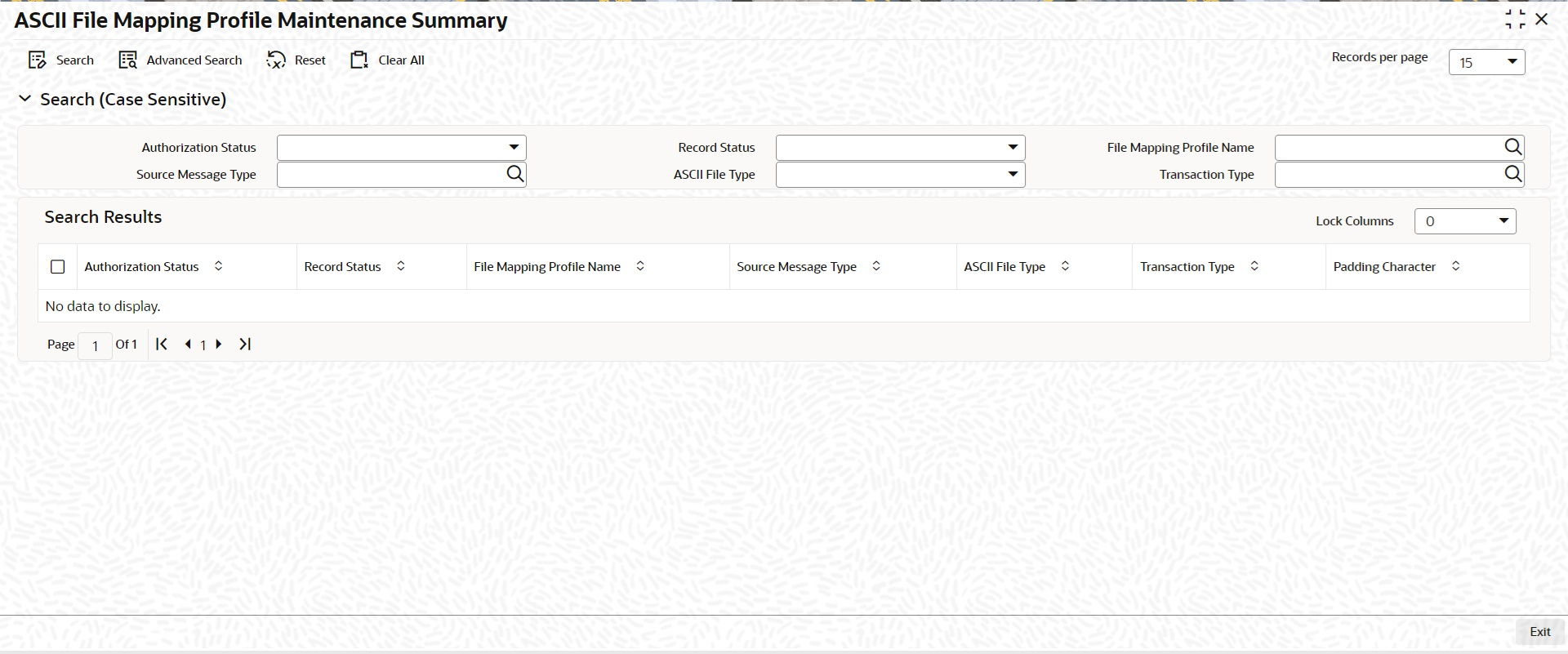The height and width of the screenshot is (654, 1568).
Task: Open the Lock Columns dropdown
Action: [x=1465, y=221]
